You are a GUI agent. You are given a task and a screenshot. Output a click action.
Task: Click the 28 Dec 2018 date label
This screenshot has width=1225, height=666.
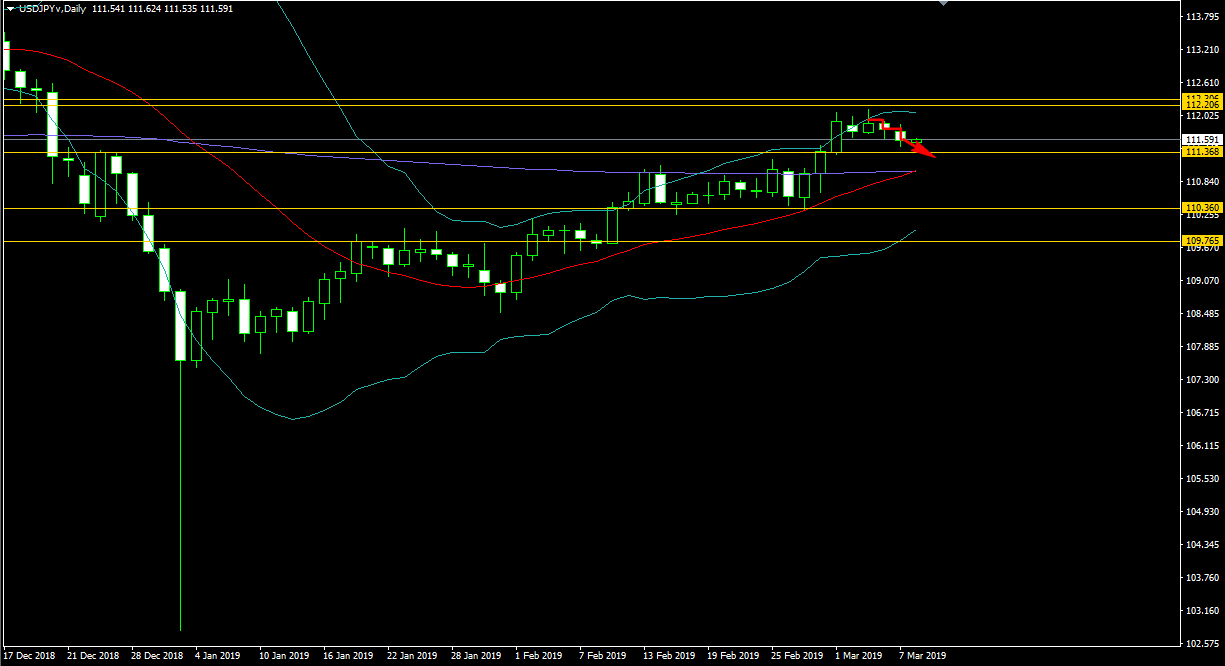157,657
